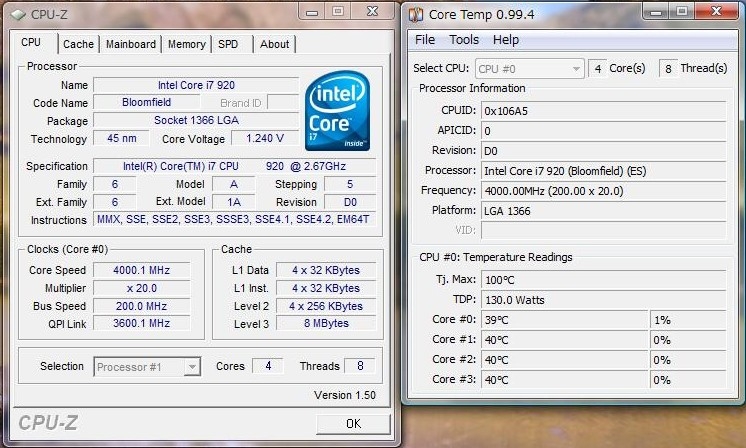Viewport: 746px width, 448px height.
Task: Click the Core(s) count box in Core Temp
Action: click(x=598, y=69)
